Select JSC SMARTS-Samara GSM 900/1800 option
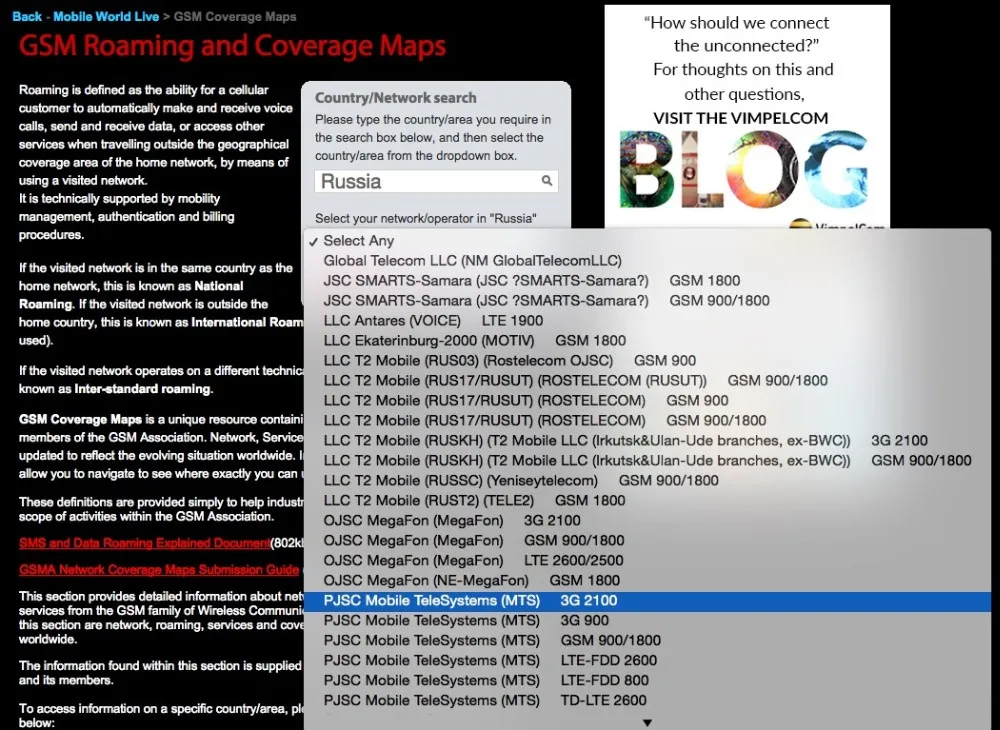This screenshot has width=1000, height=730. pos(647,300)
